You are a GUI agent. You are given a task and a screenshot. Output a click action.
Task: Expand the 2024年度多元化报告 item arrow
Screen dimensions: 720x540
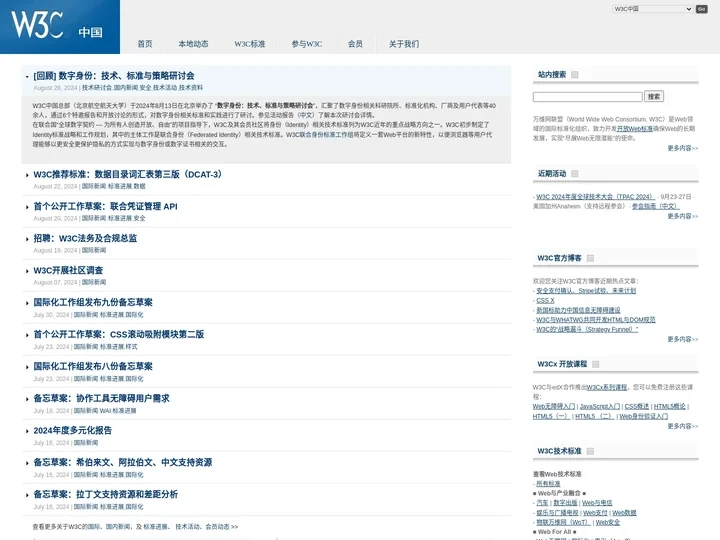click(27, 431)
